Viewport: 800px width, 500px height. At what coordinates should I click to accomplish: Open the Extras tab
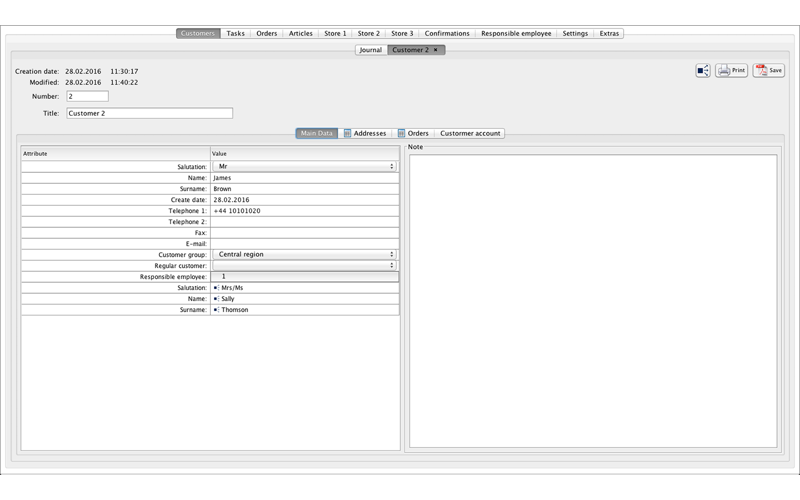point(609,33)
